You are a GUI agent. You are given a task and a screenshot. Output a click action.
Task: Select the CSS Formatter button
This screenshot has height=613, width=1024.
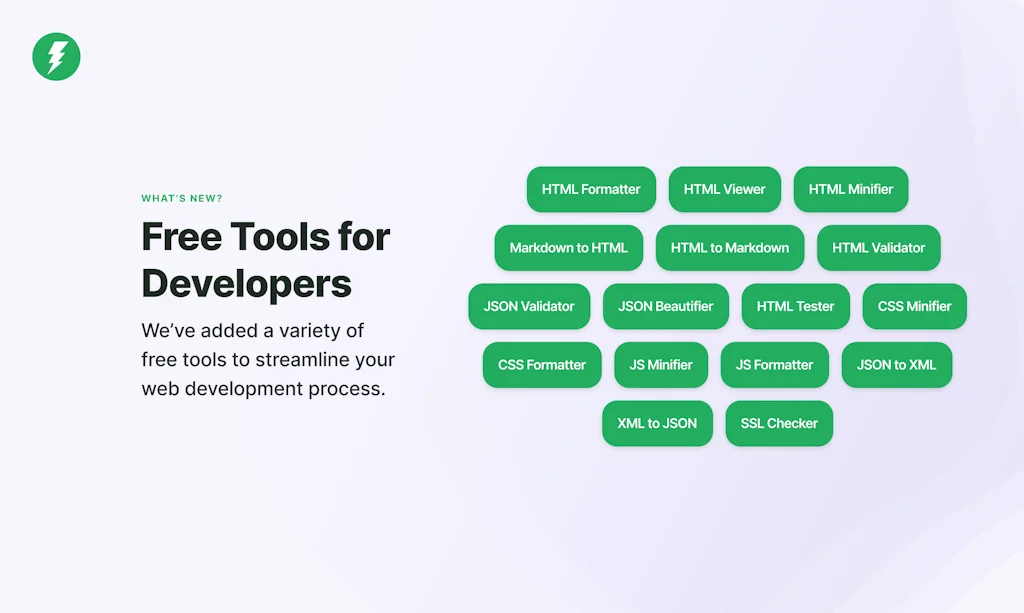click(542, 365)
